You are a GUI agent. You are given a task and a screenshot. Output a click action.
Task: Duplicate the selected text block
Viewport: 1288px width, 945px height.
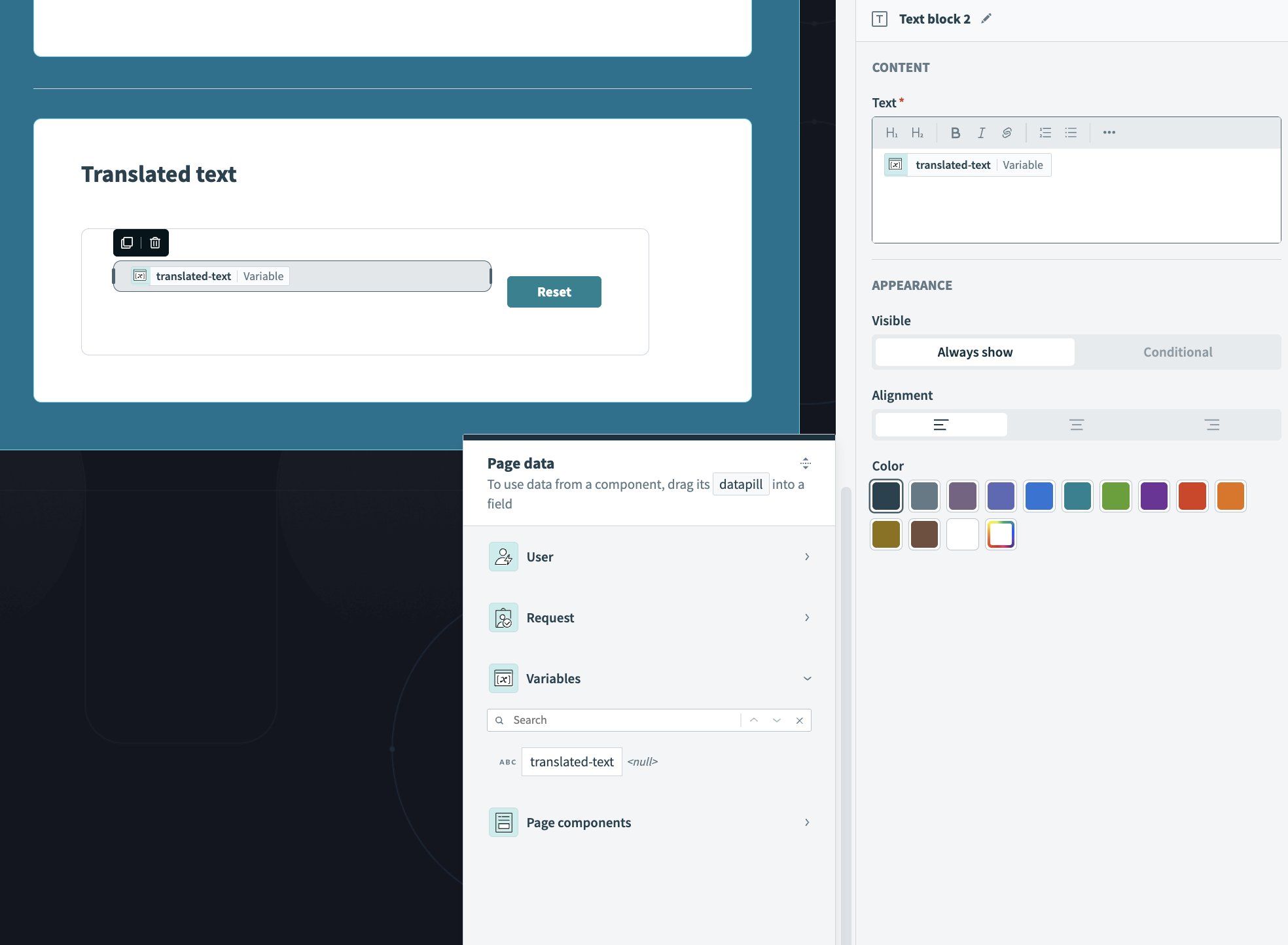(x=127, y=243)
